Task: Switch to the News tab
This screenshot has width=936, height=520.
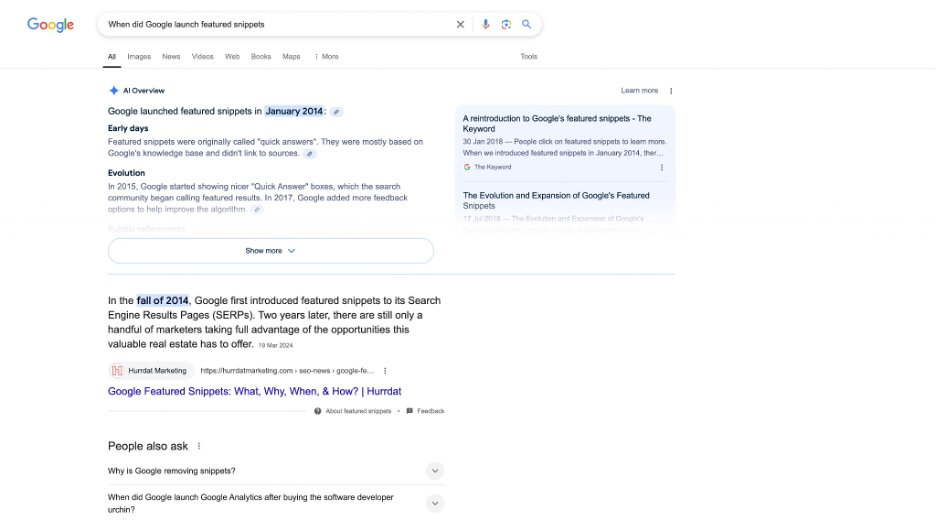Action: click(171, 57)
